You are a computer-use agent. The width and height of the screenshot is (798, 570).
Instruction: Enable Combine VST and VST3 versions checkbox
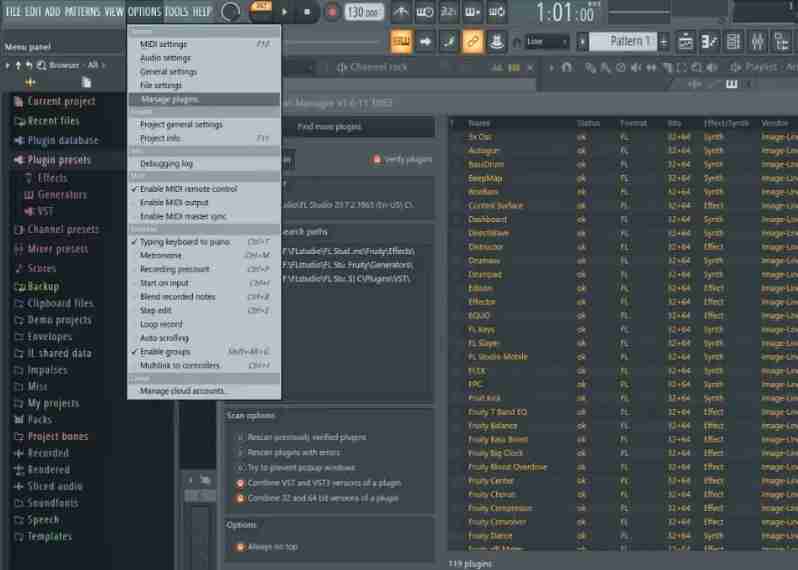point(240,483)
